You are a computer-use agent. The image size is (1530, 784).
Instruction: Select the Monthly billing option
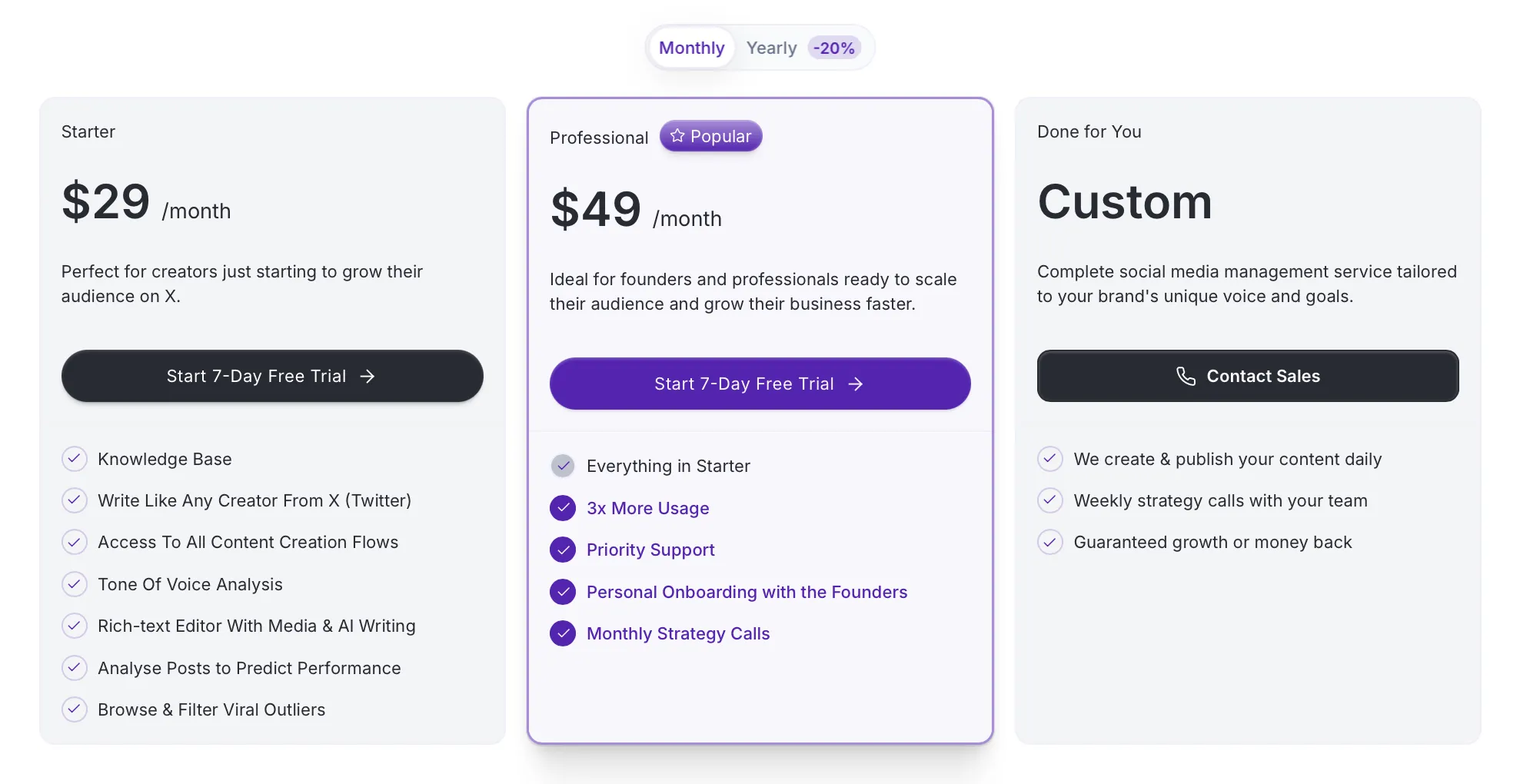[x=690, y=47]
